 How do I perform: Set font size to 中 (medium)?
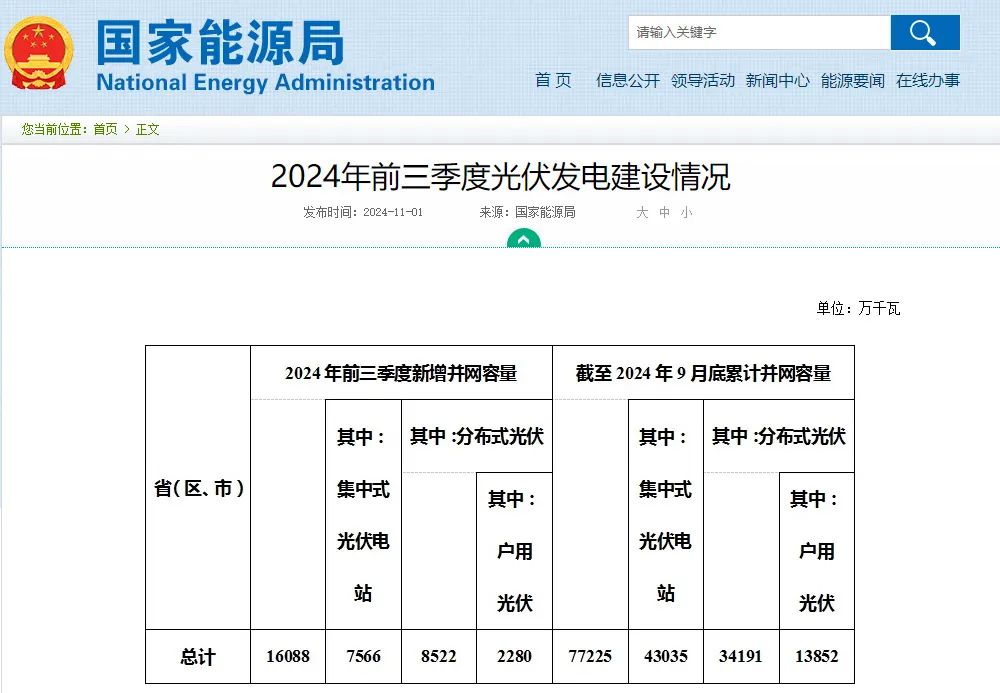point(664,213)
